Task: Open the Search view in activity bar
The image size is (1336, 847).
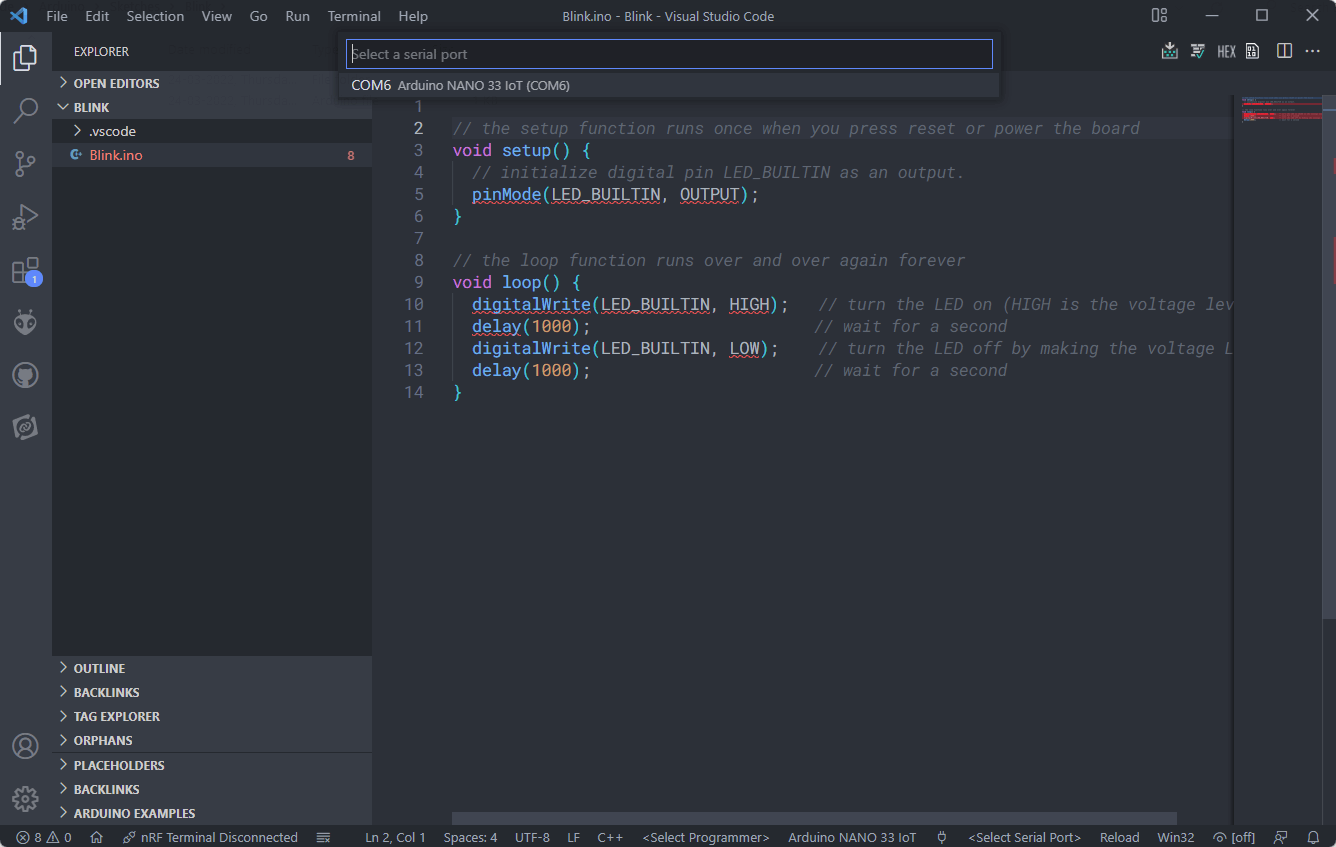Action: click(25, 110)
